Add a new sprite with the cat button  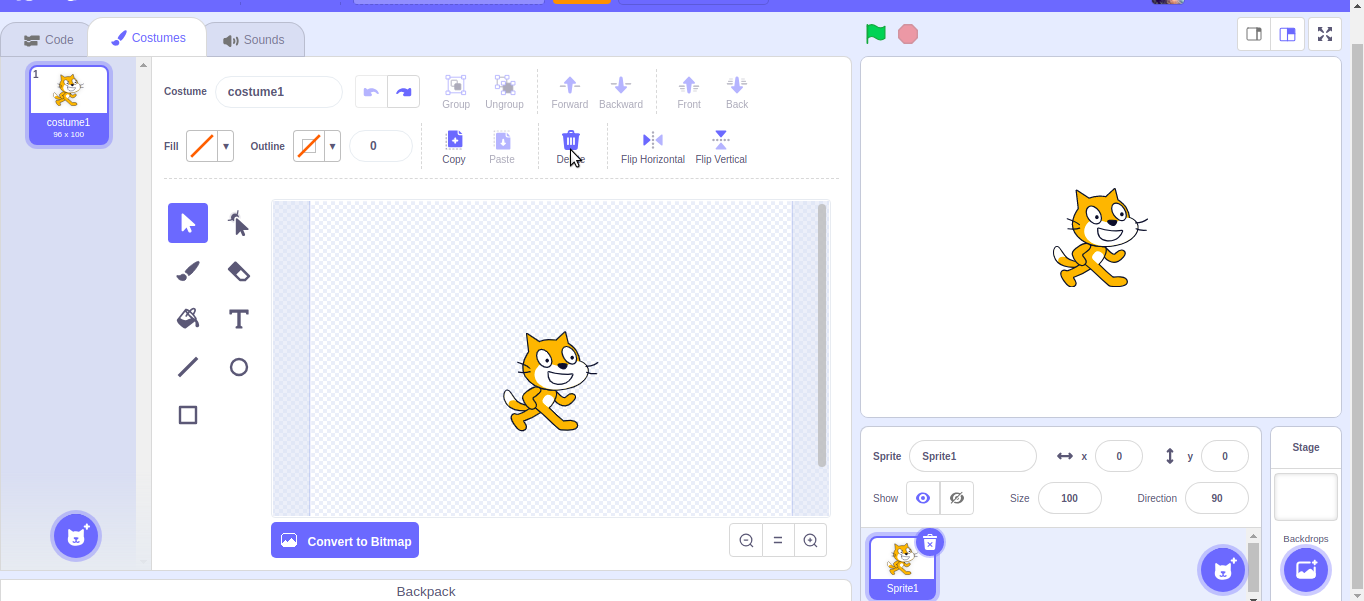click(1222, 569)
